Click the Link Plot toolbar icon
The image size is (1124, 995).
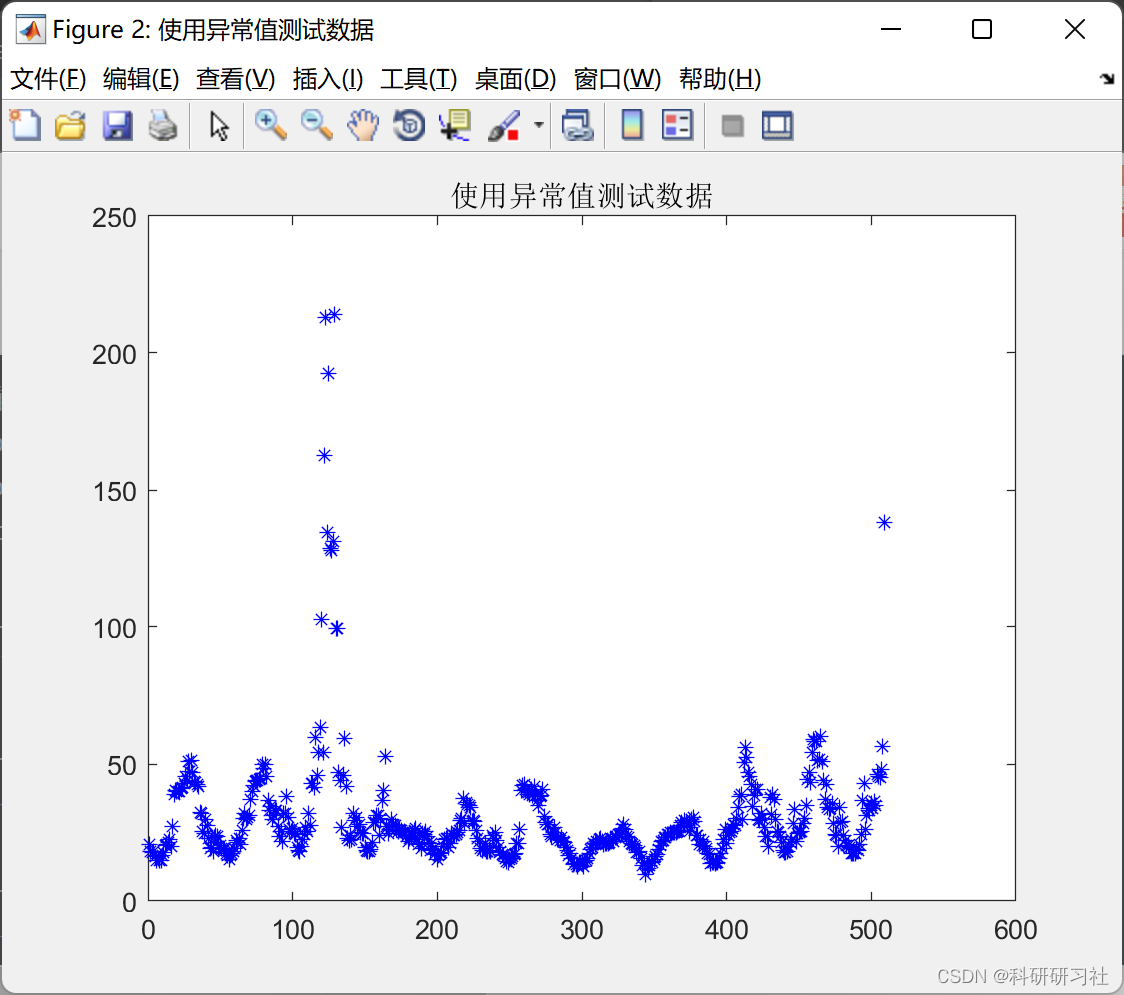[x=577, y=125]
